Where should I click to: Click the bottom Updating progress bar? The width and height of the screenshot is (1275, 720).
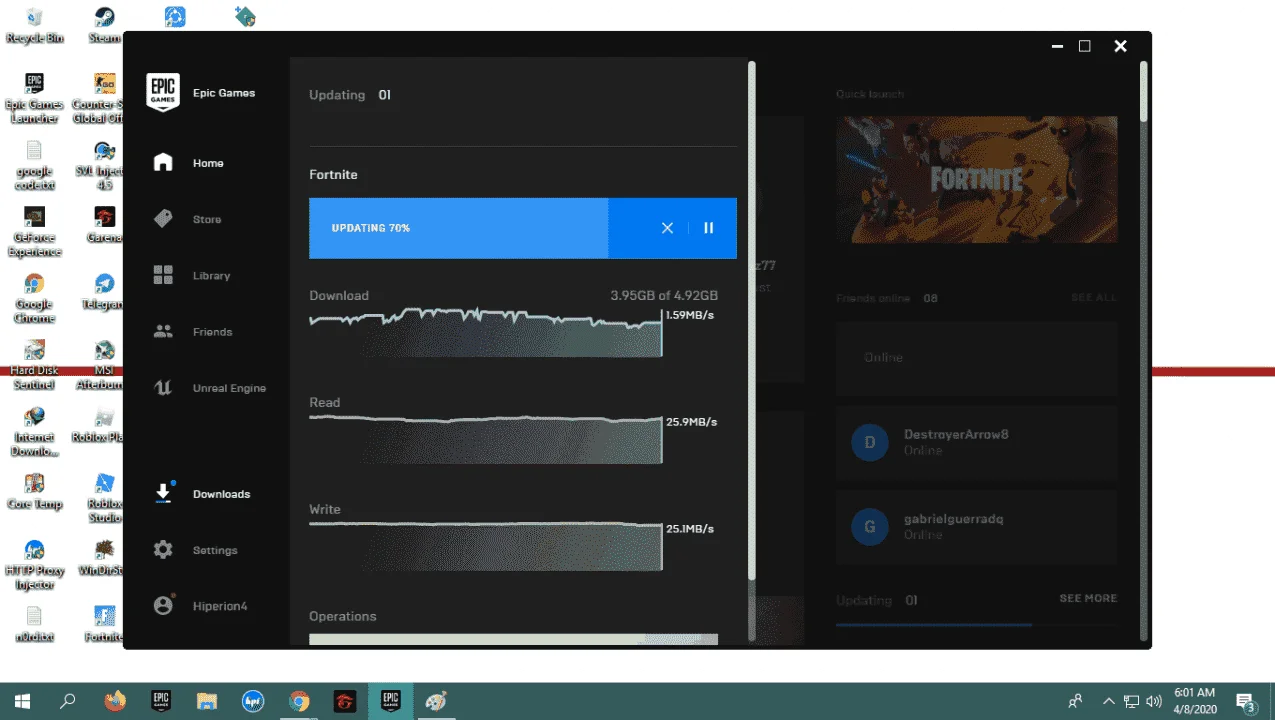click(977, 625)
